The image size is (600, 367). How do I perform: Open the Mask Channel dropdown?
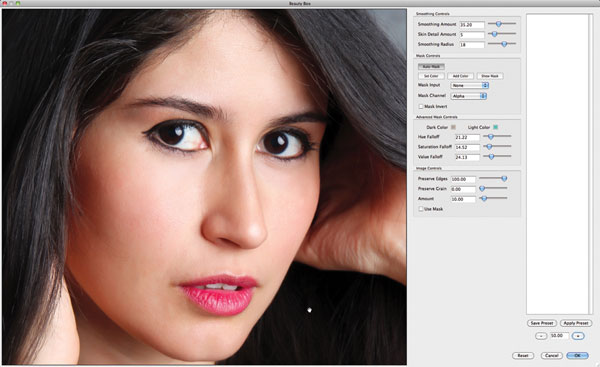(x=469, y=96)
